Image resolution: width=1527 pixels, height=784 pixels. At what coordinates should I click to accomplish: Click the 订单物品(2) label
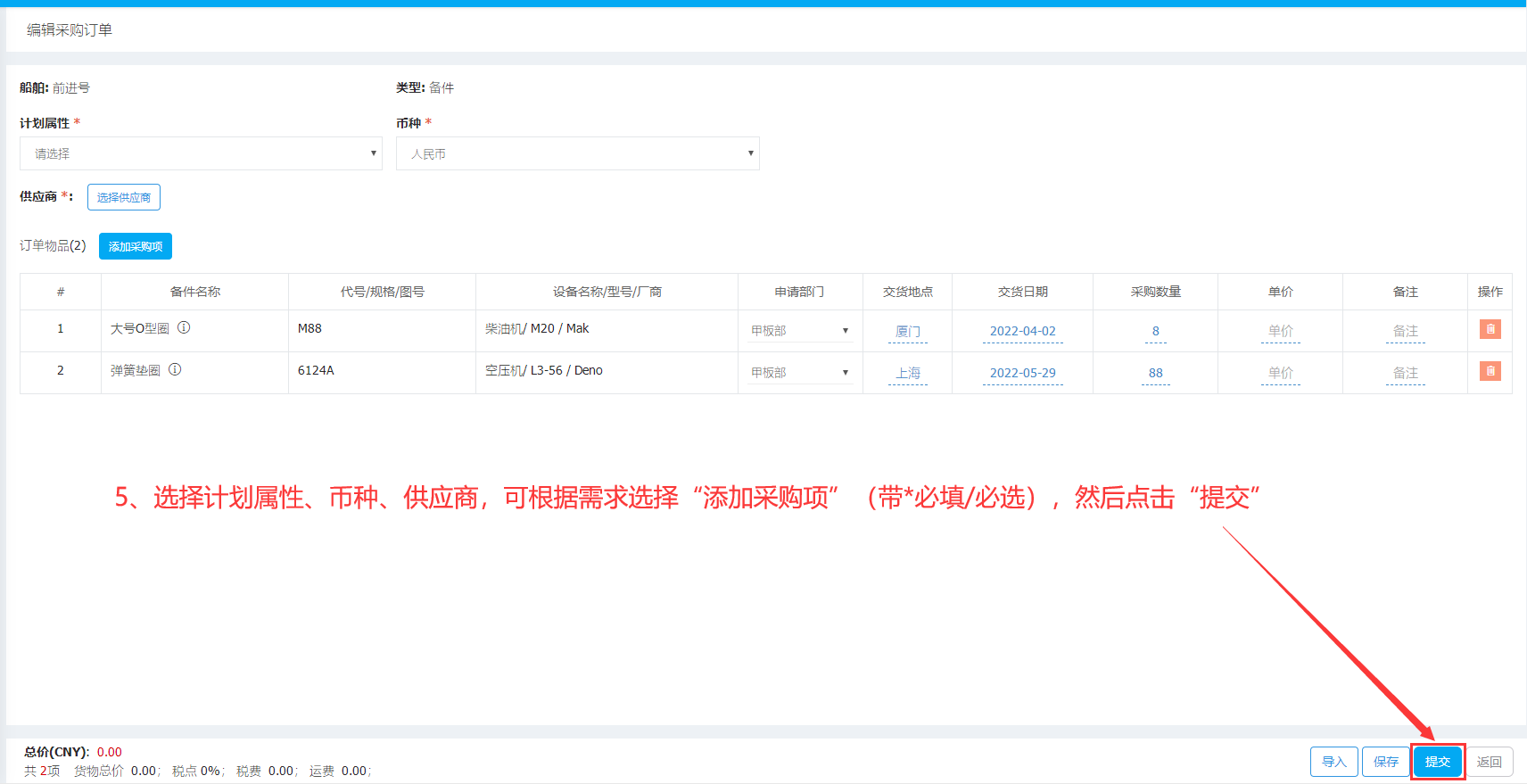tap(53, 245)
